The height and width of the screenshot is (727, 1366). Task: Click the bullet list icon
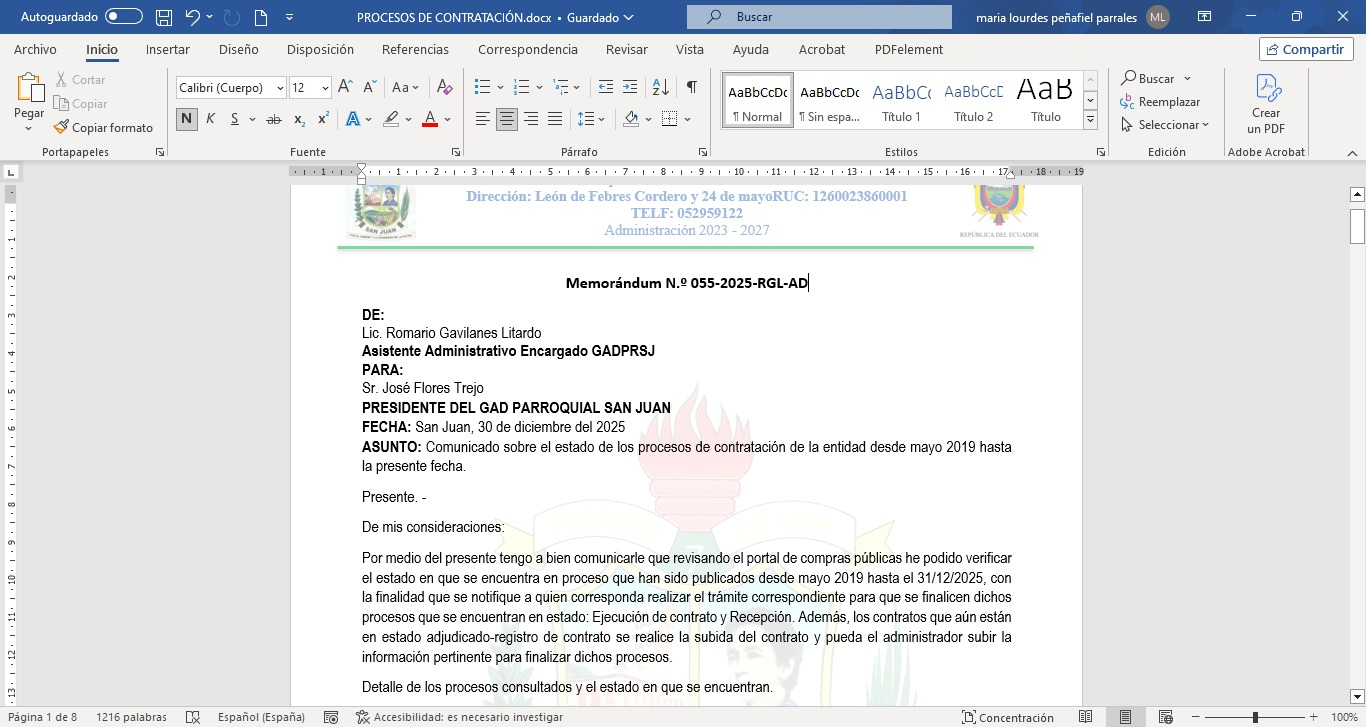click(482, 88)
